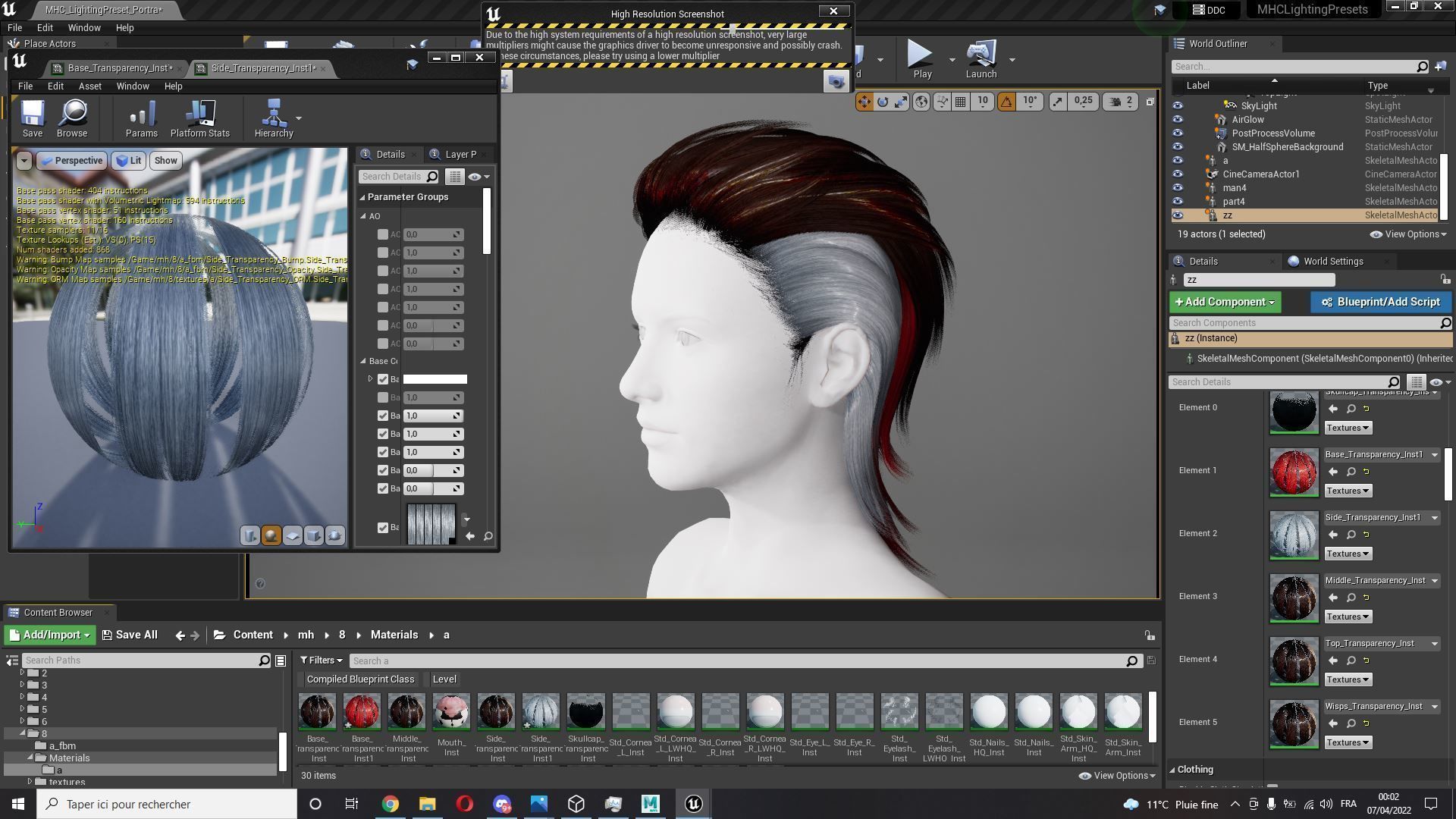Select the cube preview mesh icon
1456x819 pixels.
point(313,535)
